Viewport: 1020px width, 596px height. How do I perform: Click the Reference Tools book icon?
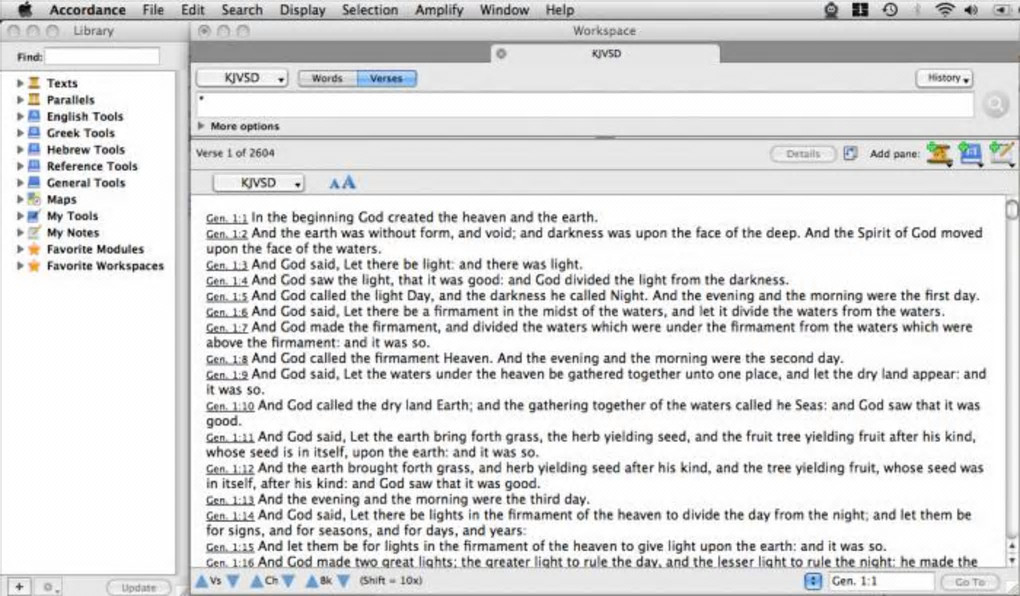tap(34, 166)
